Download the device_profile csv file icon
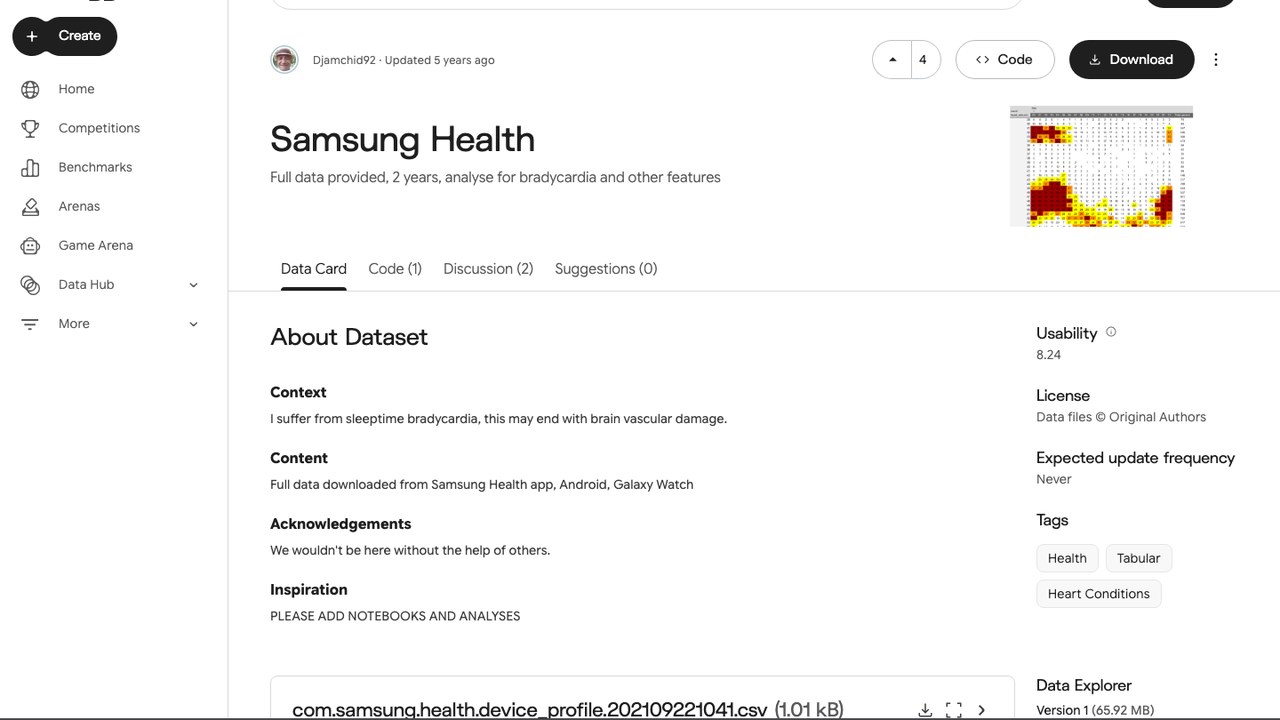The height and width of the screenshot is (720, 1280). point(925,710)
